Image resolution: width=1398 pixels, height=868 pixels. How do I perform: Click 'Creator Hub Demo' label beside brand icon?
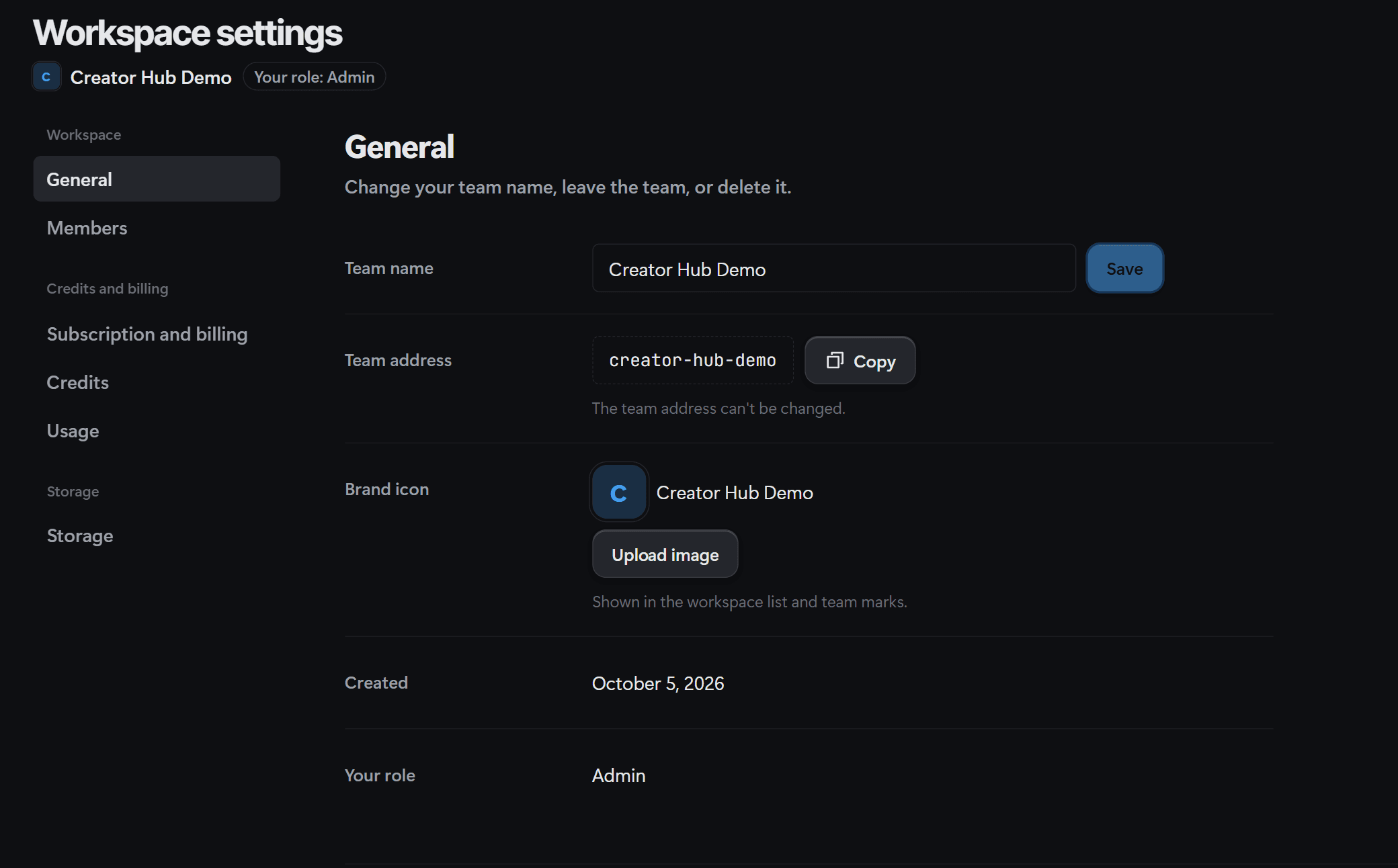tap(735, 492)
